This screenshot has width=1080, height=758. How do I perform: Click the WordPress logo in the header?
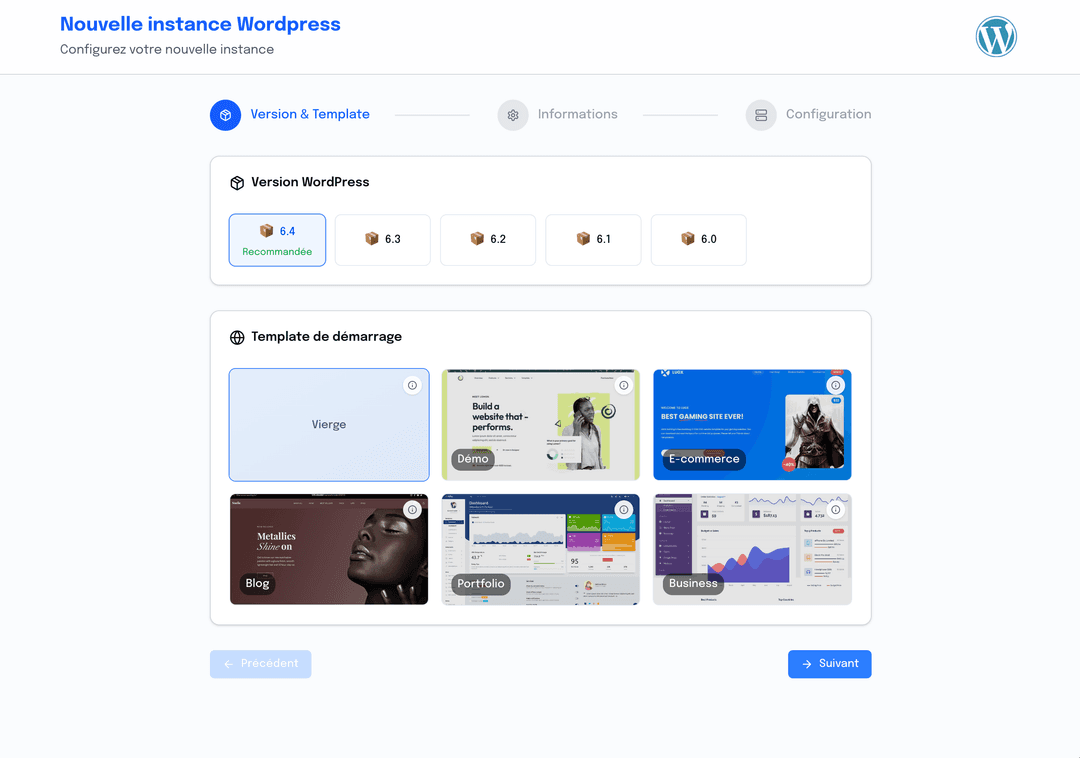tap(996, 36)
